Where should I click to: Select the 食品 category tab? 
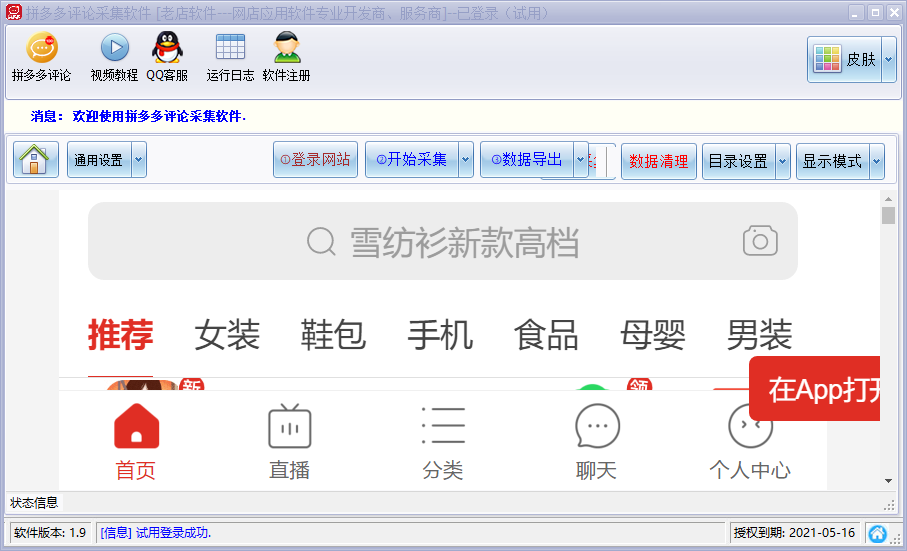coord(546,335)
